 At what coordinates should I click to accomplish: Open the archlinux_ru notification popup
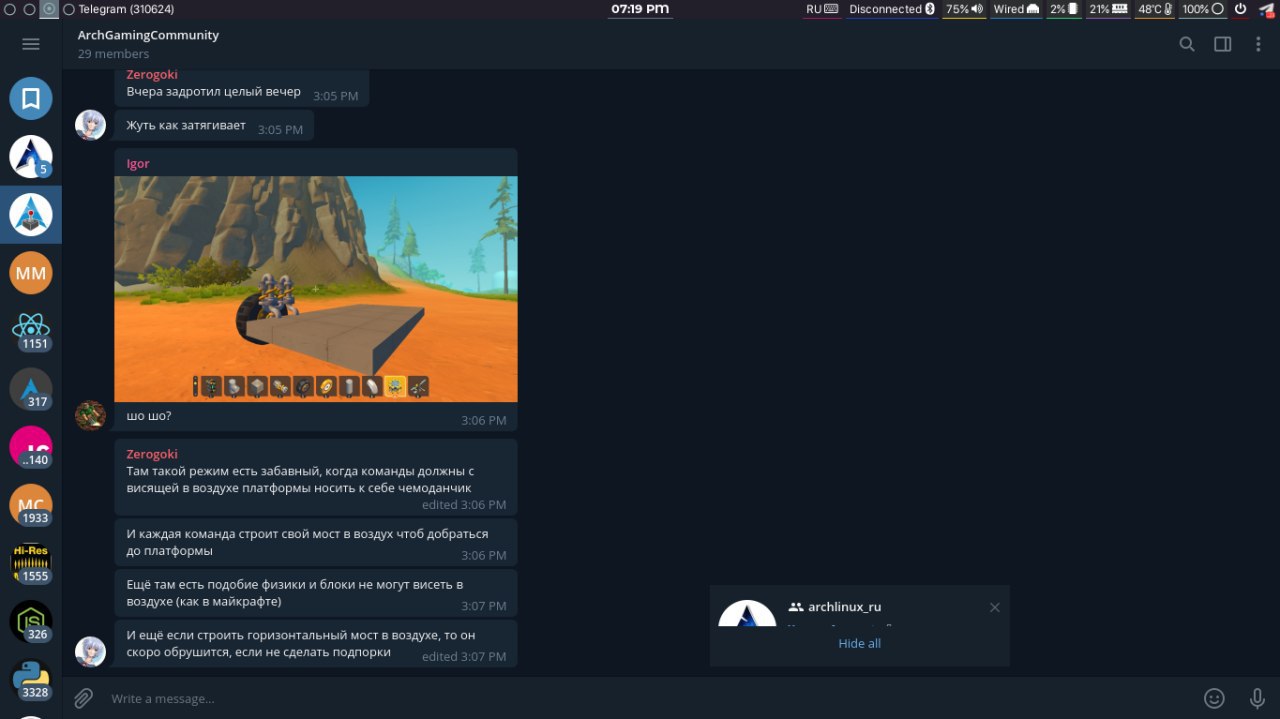coord(860,606)
